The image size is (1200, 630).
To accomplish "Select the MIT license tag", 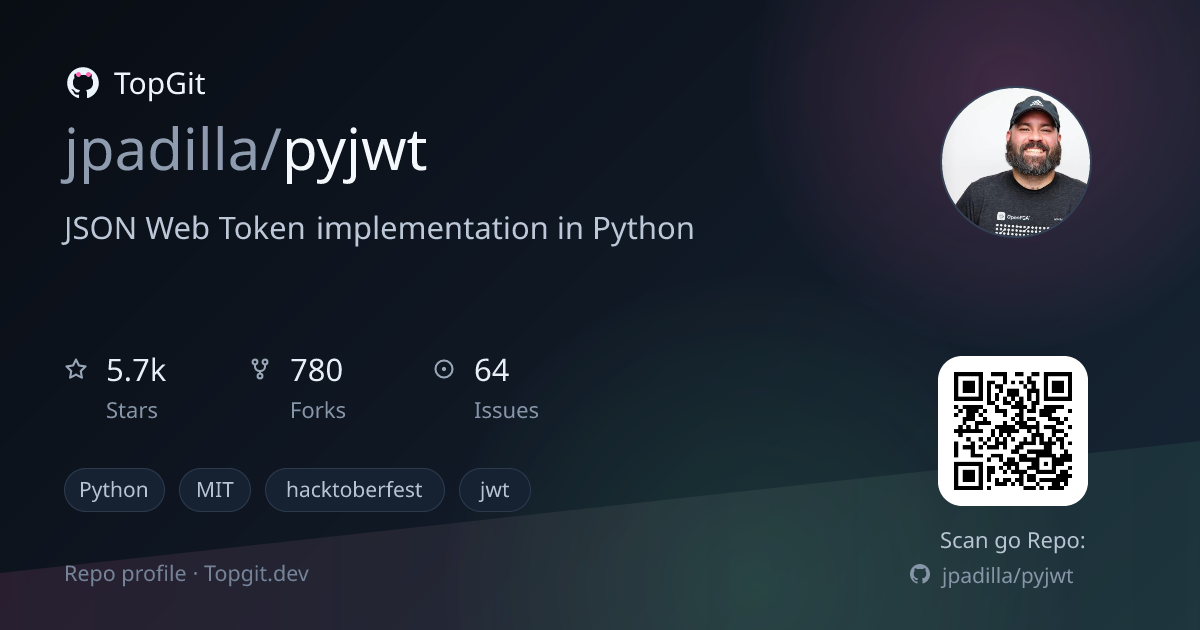I will 215,490.
